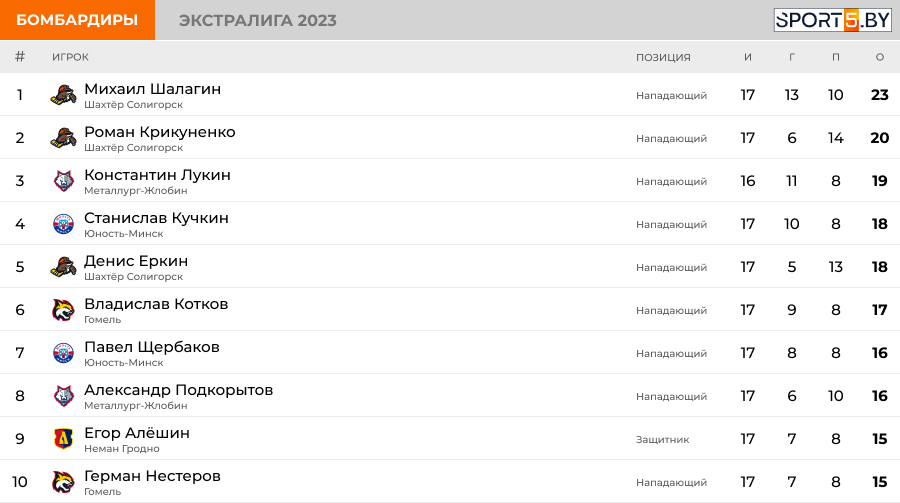Click team logo next to Павел Щербаков

(63, 354)
